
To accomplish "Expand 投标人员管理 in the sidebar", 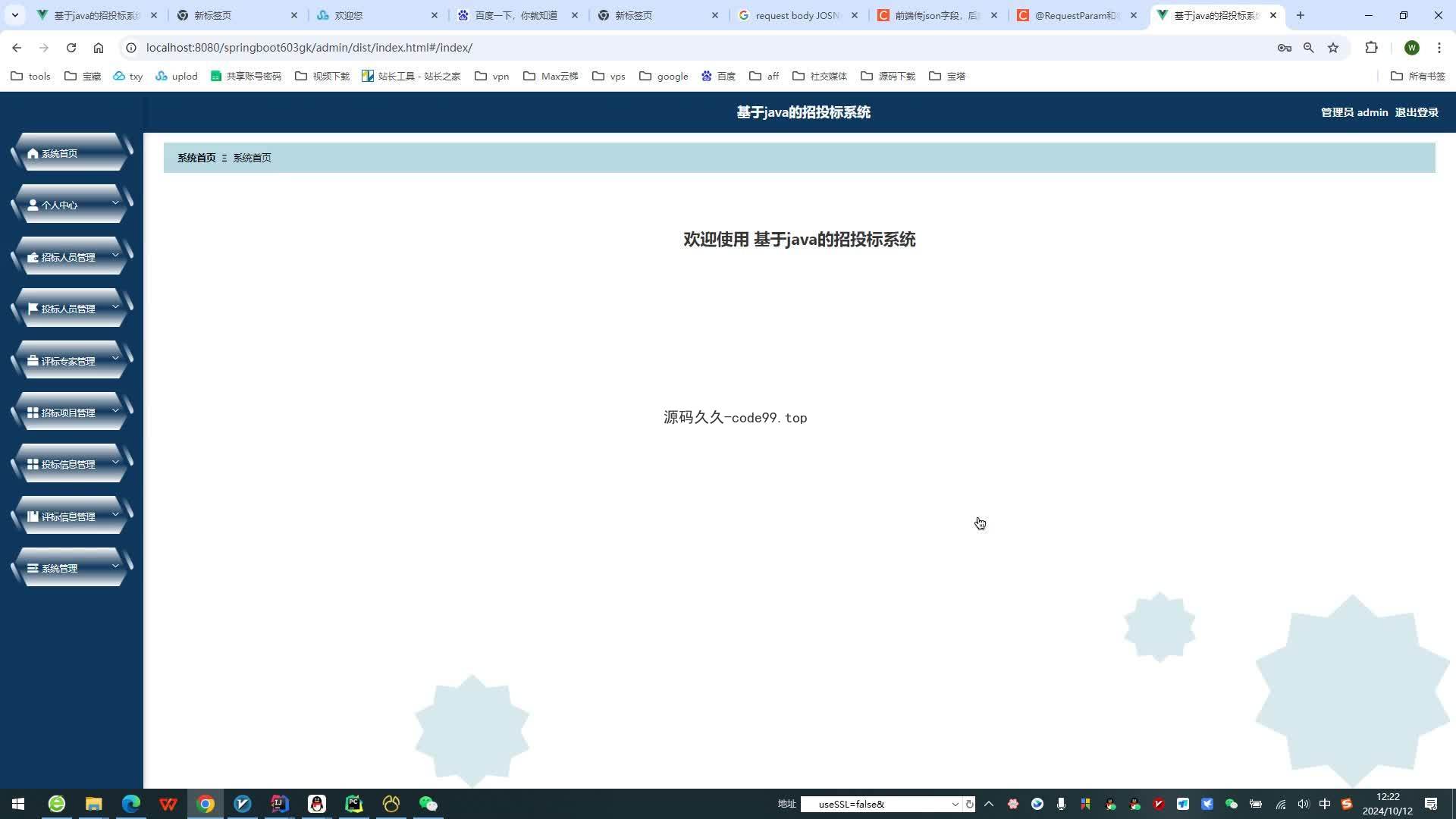I will pyautogui.click(x=72, y=309).
